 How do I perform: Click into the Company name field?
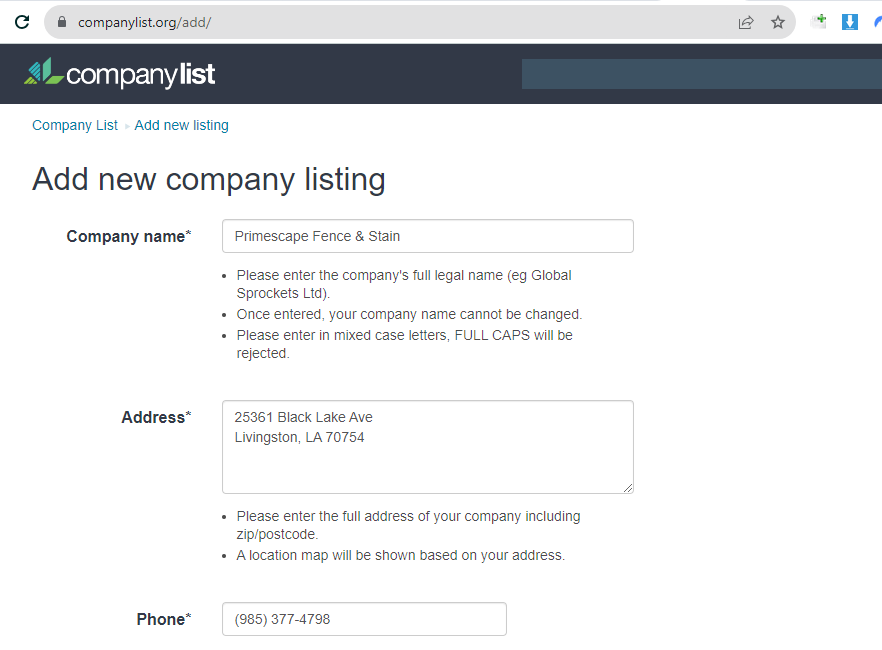(427, 236)
